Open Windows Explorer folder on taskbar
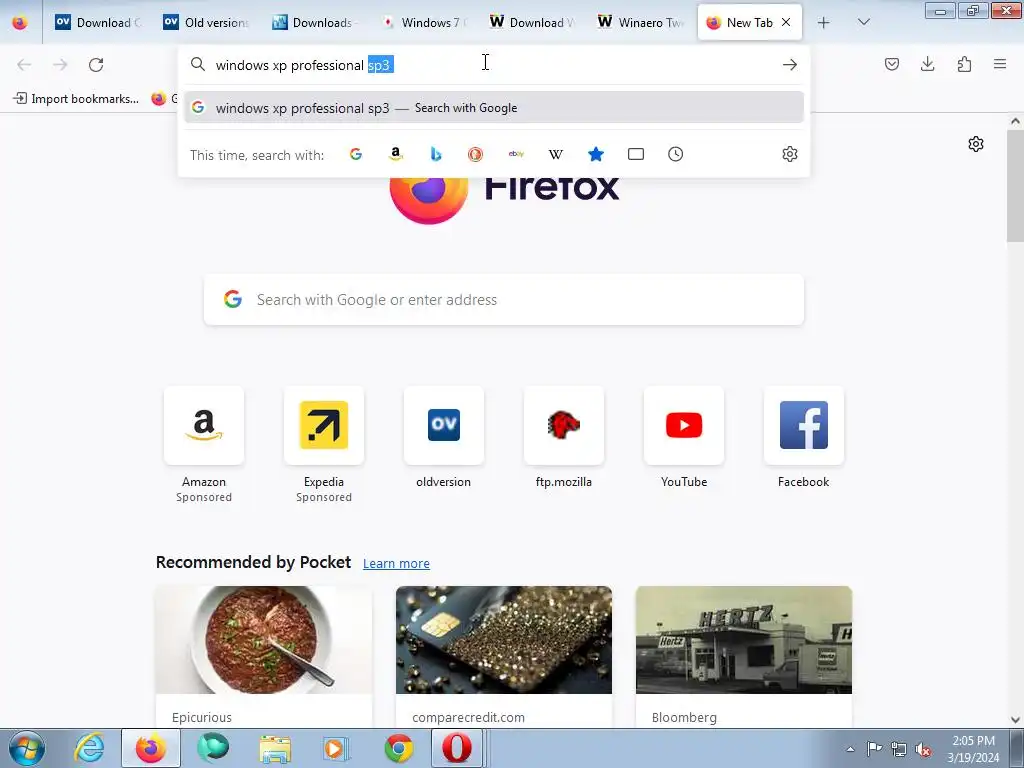1024x768 pixels. (x=275, y=748)
